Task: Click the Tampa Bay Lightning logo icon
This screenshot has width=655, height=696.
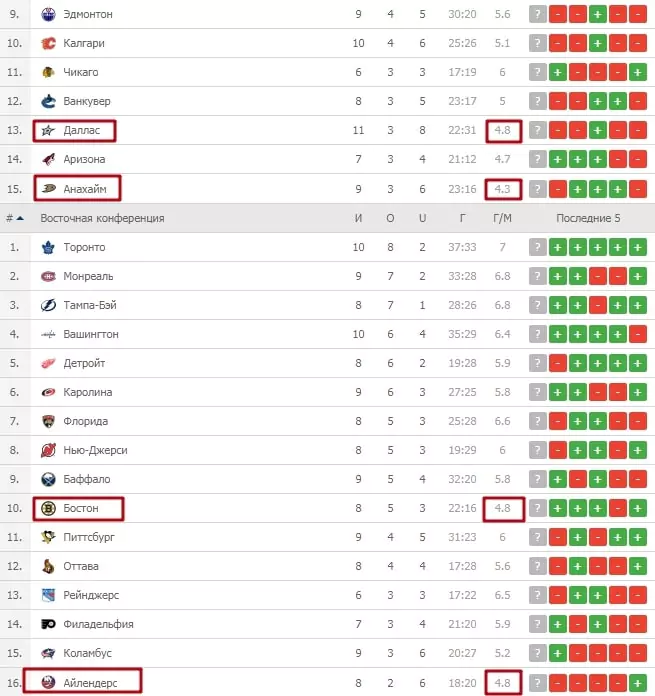Action: point(48,305)
